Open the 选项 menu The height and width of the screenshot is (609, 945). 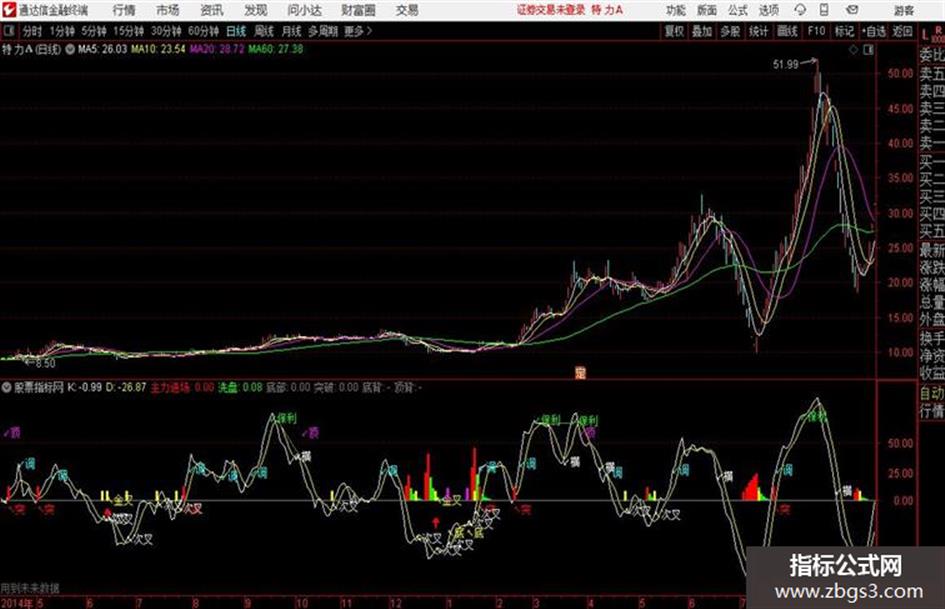click(768, 10)
